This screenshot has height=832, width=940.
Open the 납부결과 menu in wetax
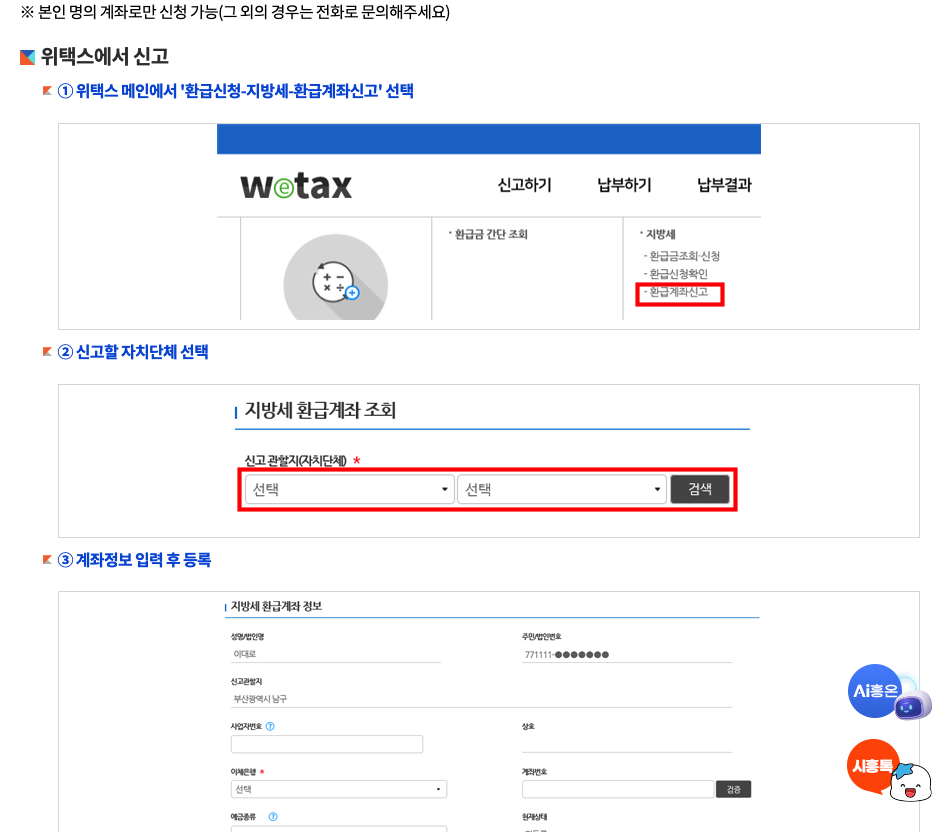click(x=724, y=185)
